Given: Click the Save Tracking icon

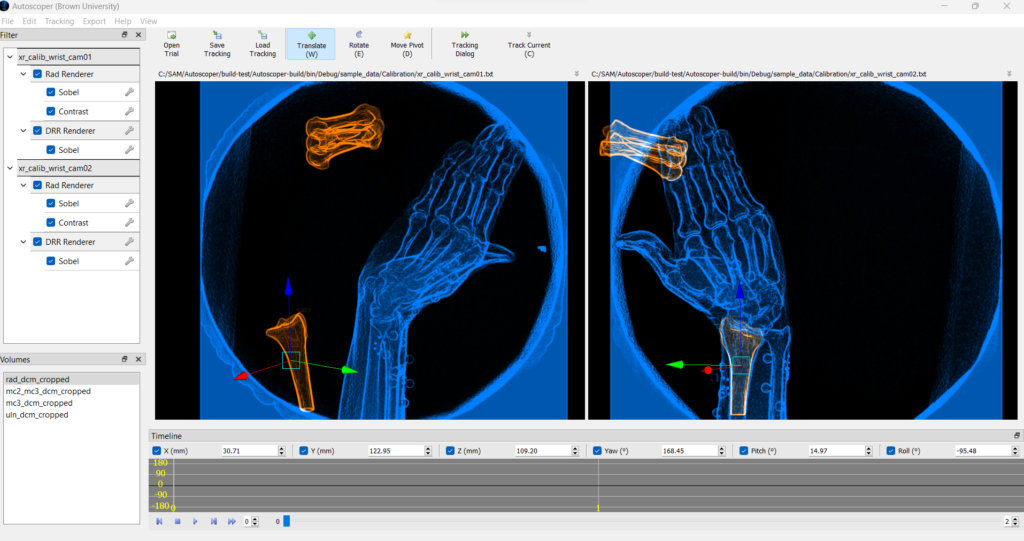Looking at the screenshot, I should point(217,44).
